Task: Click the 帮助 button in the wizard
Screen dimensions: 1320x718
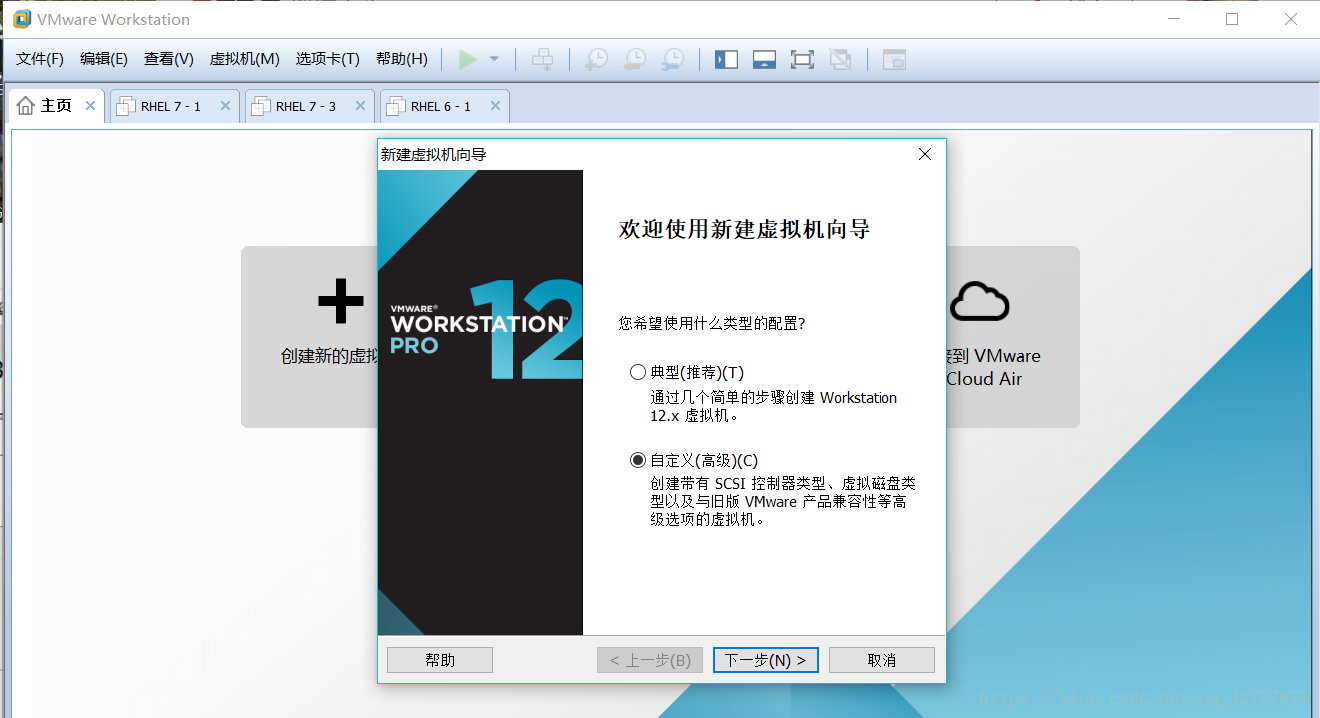Action: [440, 660]
